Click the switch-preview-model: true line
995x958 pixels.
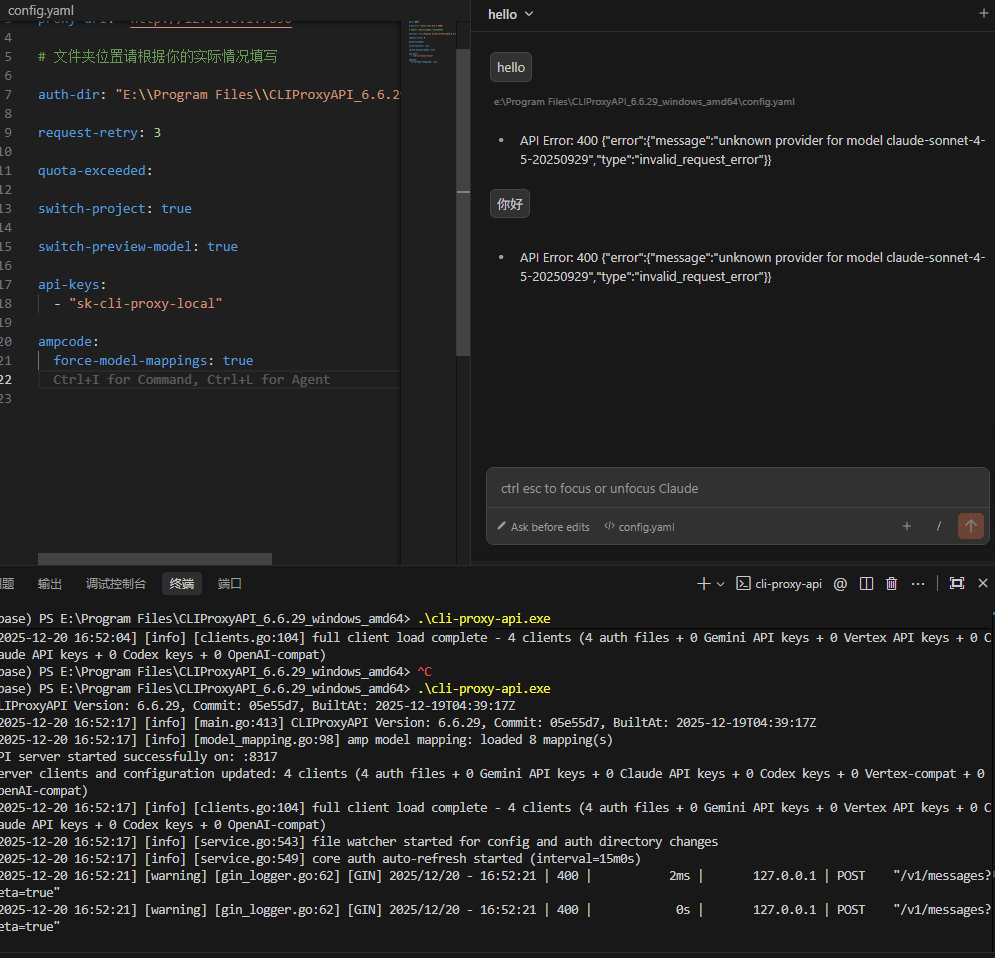coord(138,247)
